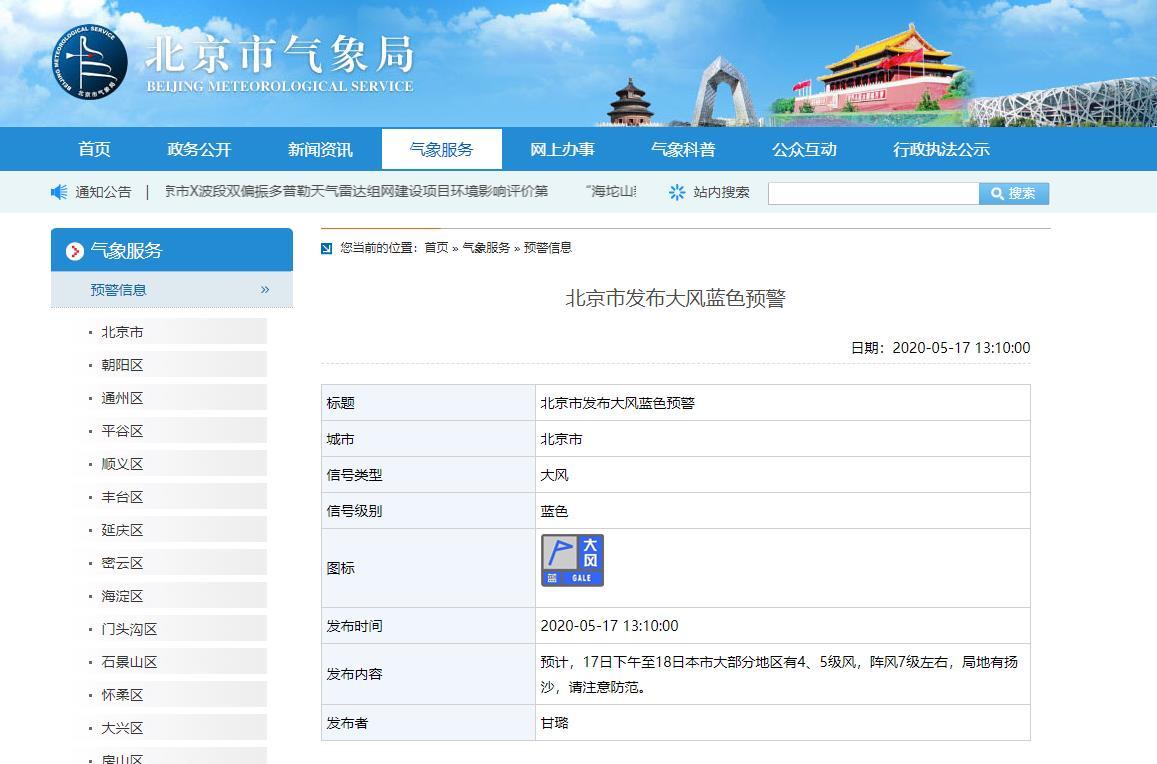Click the breadcrumb location icon before 您当前的位置
Screen dimensions: 1157x764
[x=325, y=247]
